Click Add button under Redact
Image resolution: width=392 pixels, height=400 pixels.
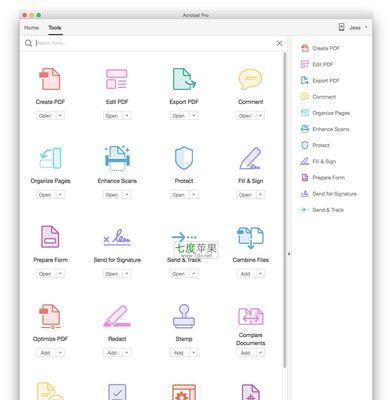point(112,353)
